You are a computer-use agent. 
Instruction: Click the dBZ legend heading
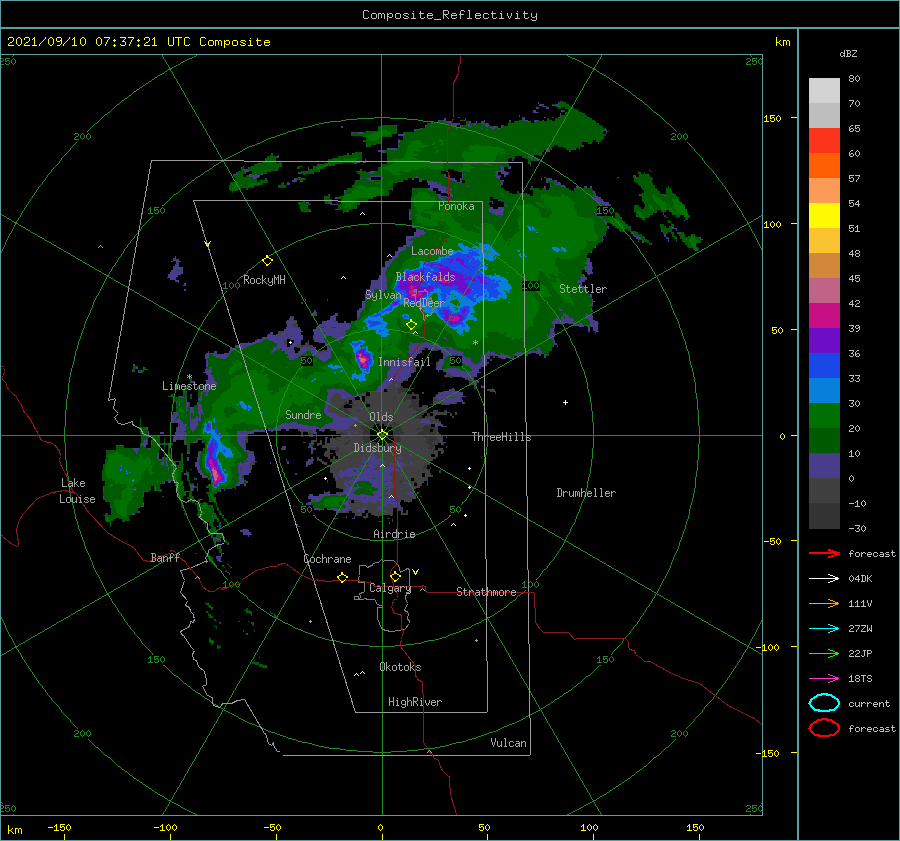(x=848, y=53)
